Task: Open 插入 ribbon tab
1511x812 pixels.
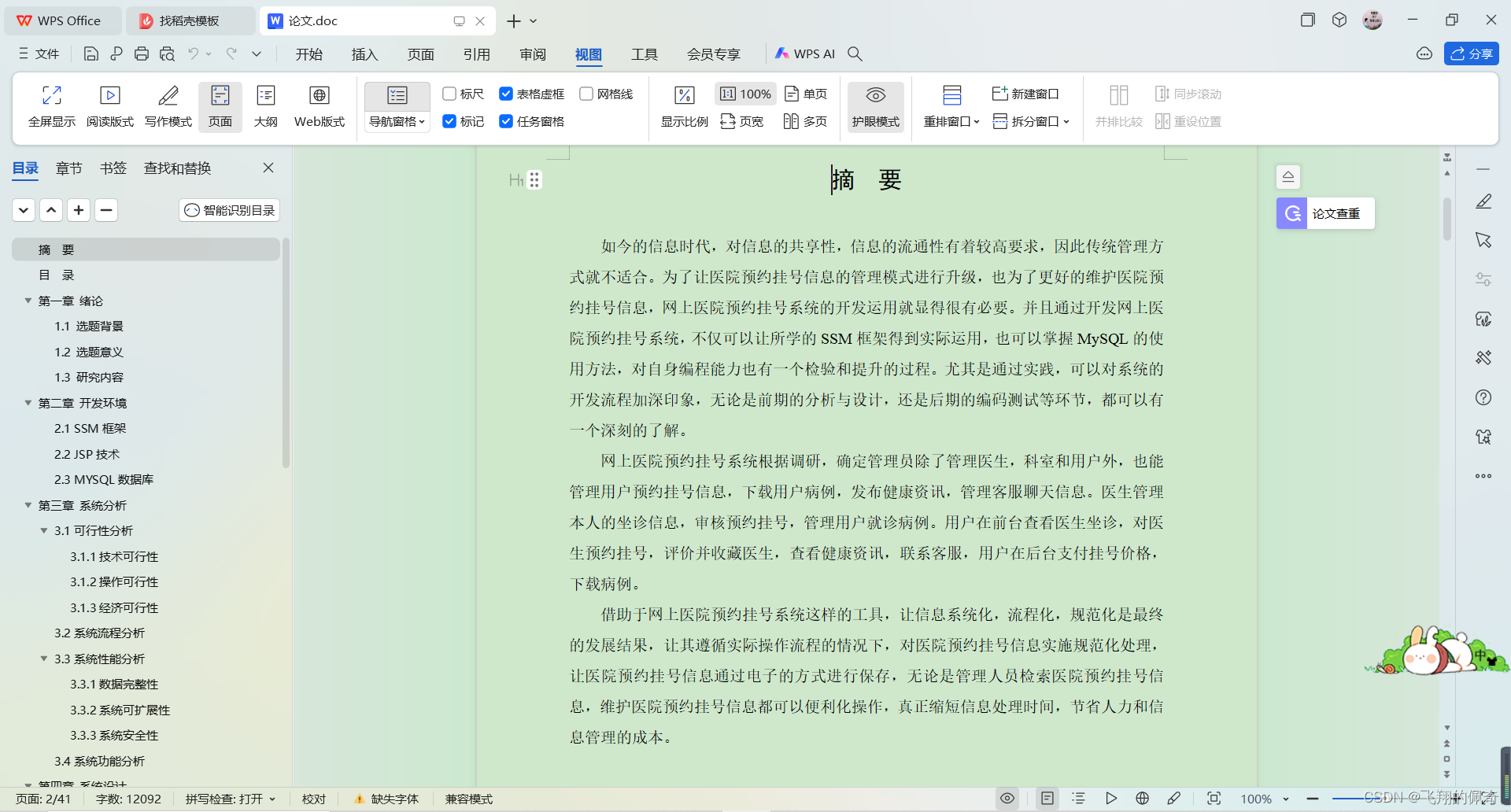Action: click(365, 54)
